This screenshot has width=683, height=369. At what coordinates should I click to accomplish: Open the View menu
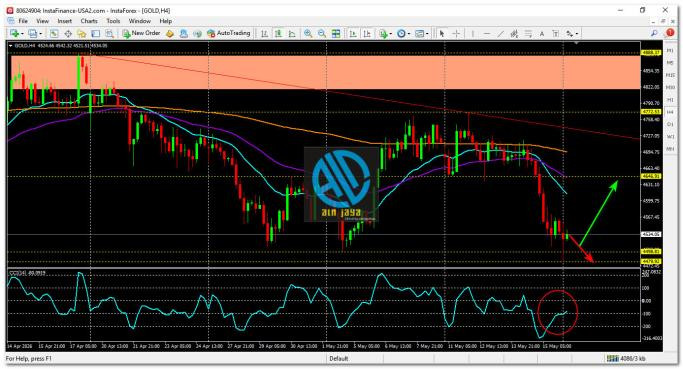pyautogui.click(x=42, y=21)
